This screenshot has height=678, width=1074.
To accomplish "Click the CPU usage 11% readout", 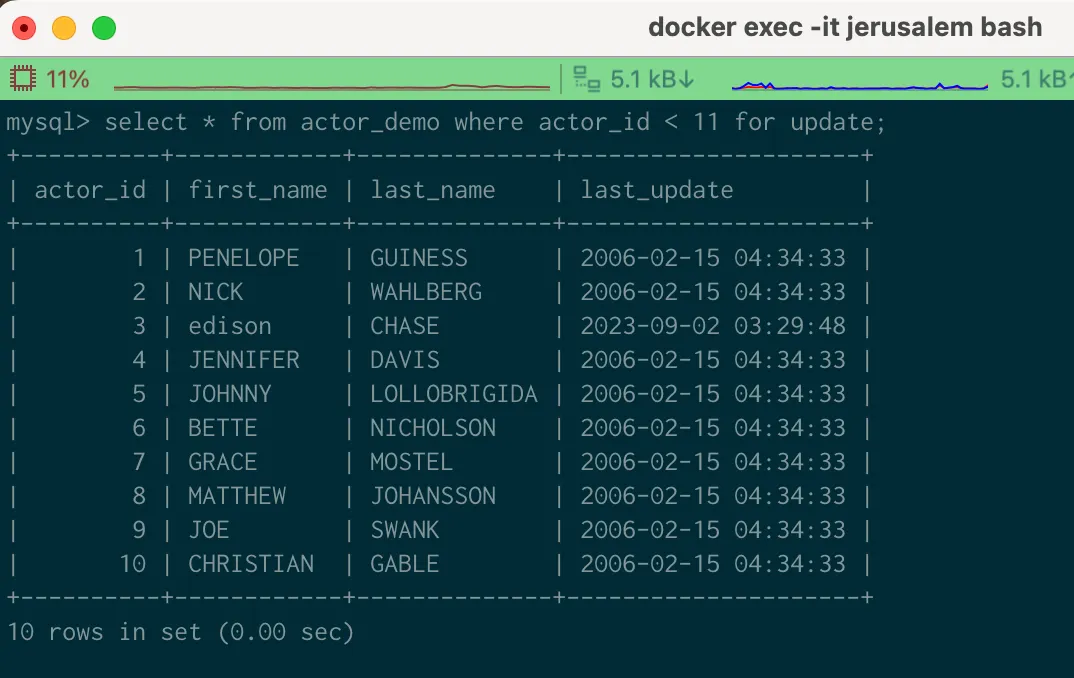I will (x=68, y=79).
